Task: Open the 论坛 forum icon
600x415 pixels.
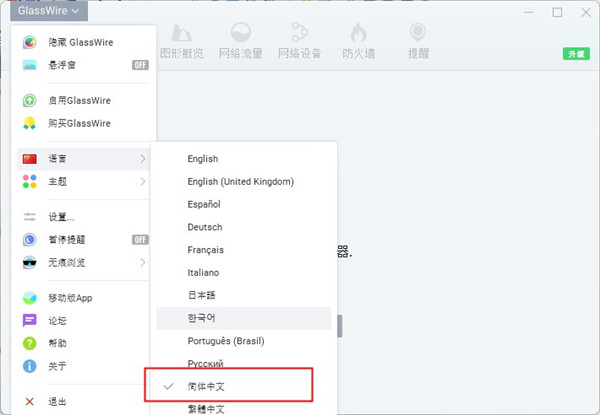Action: 29,321
